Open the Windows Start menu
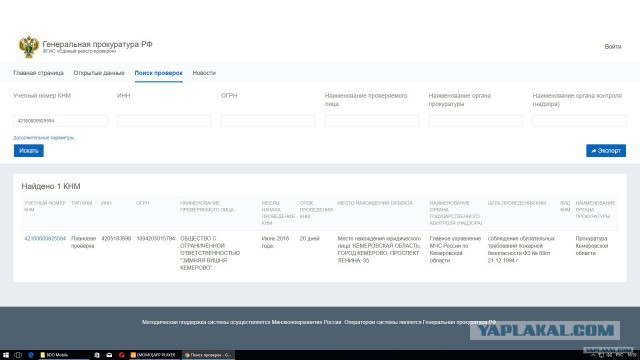This screenshot has width=640, height=360. pyautogui.click(x=6, y=355)
